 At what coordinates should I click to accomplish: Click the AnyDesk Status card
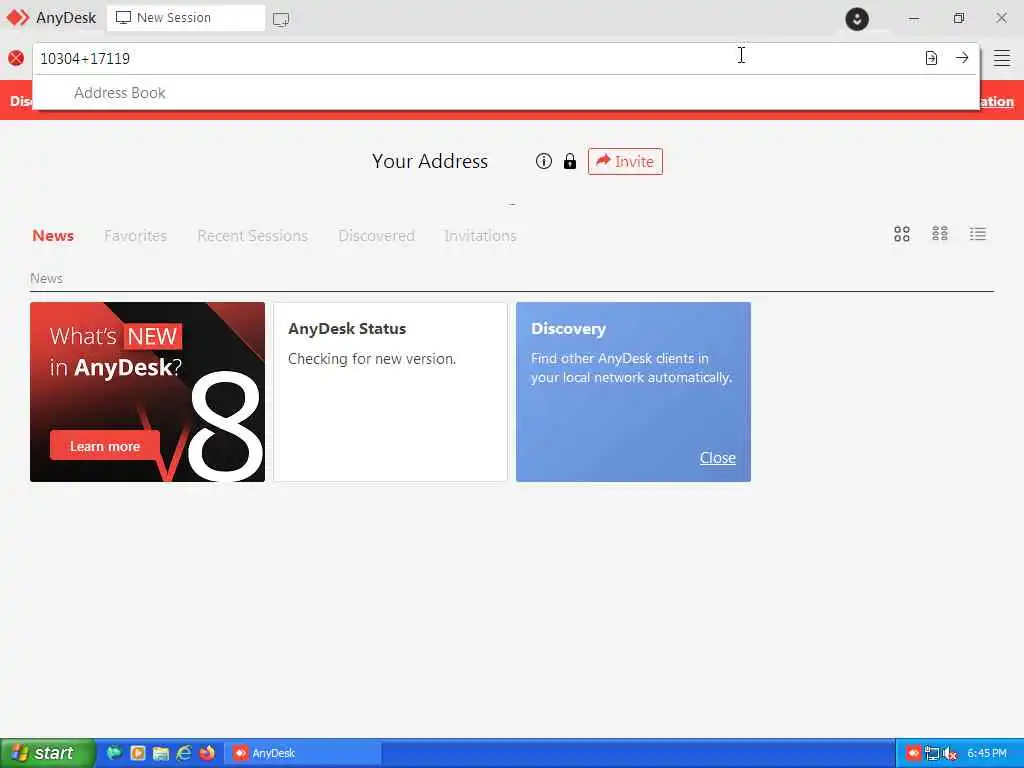click(390, 392)
